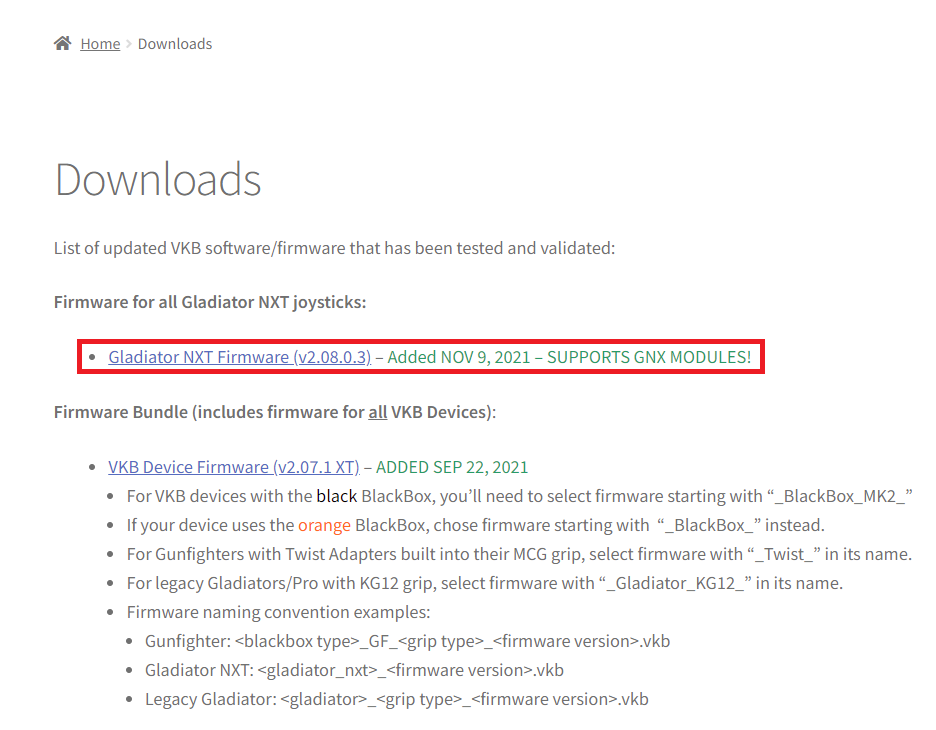
Task: Click 'List of updated VKB software/firmware' sentence
Action: coord(334,248)
